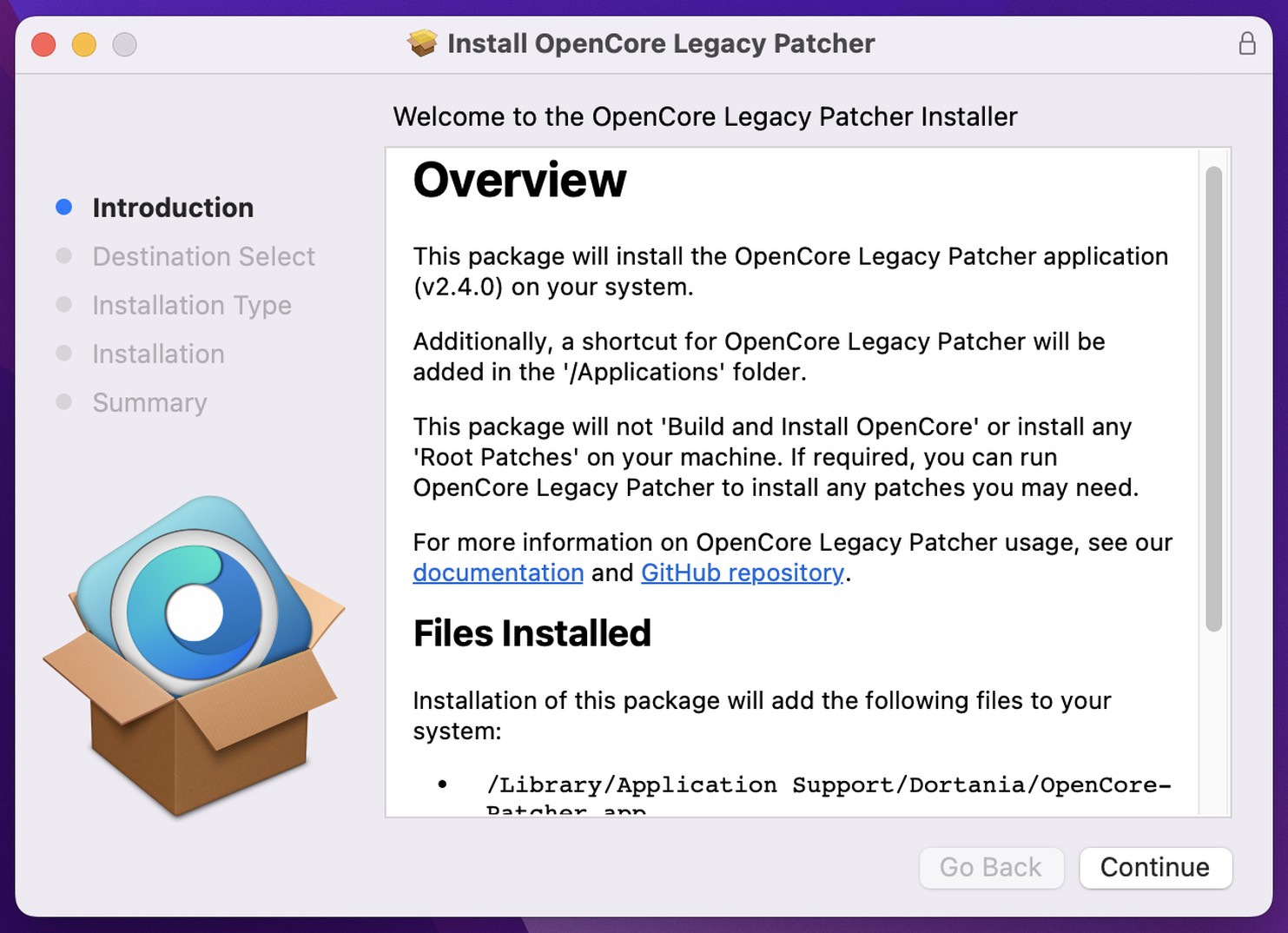Click the Install OpenCore Legacy Patcher title
This screenshot has height=933, width=1288.
tap(661, 43)
